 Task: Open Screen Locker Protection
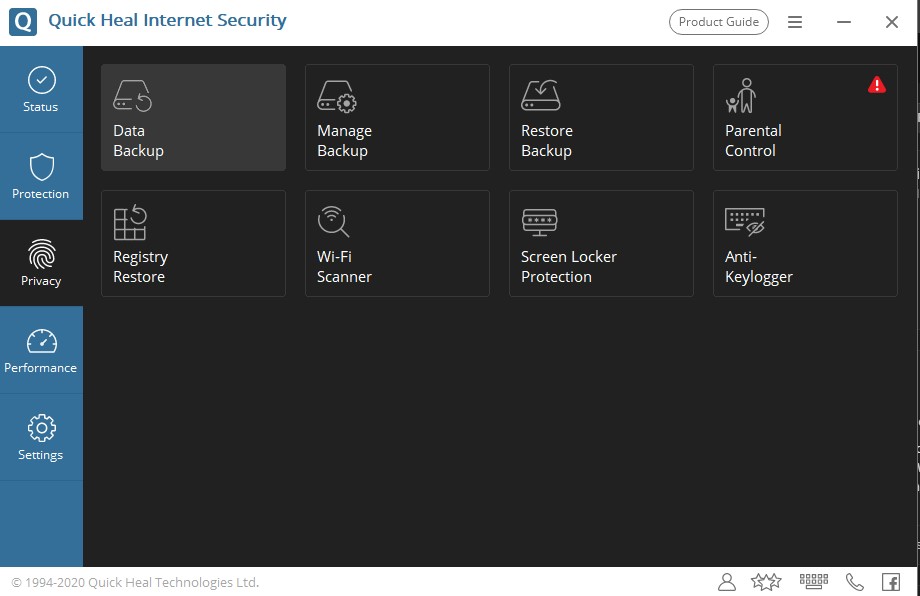tap(601, 244)
